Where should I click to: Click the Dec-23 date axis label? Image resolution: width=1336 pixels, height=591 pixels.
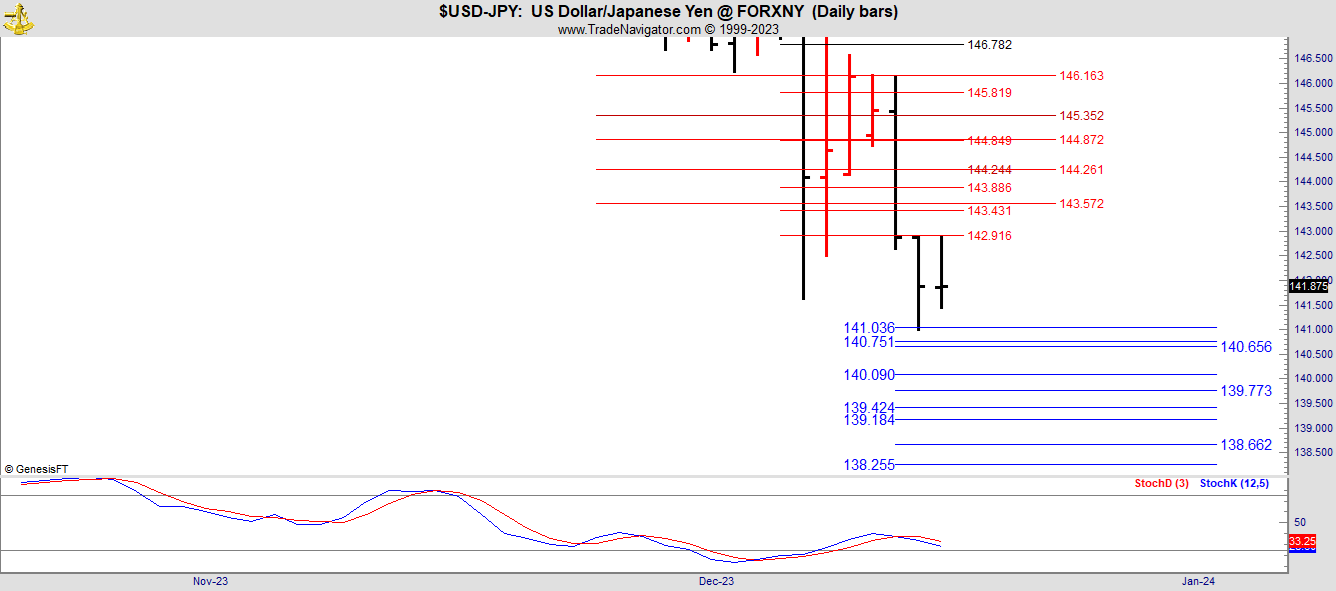coord(716,581)
